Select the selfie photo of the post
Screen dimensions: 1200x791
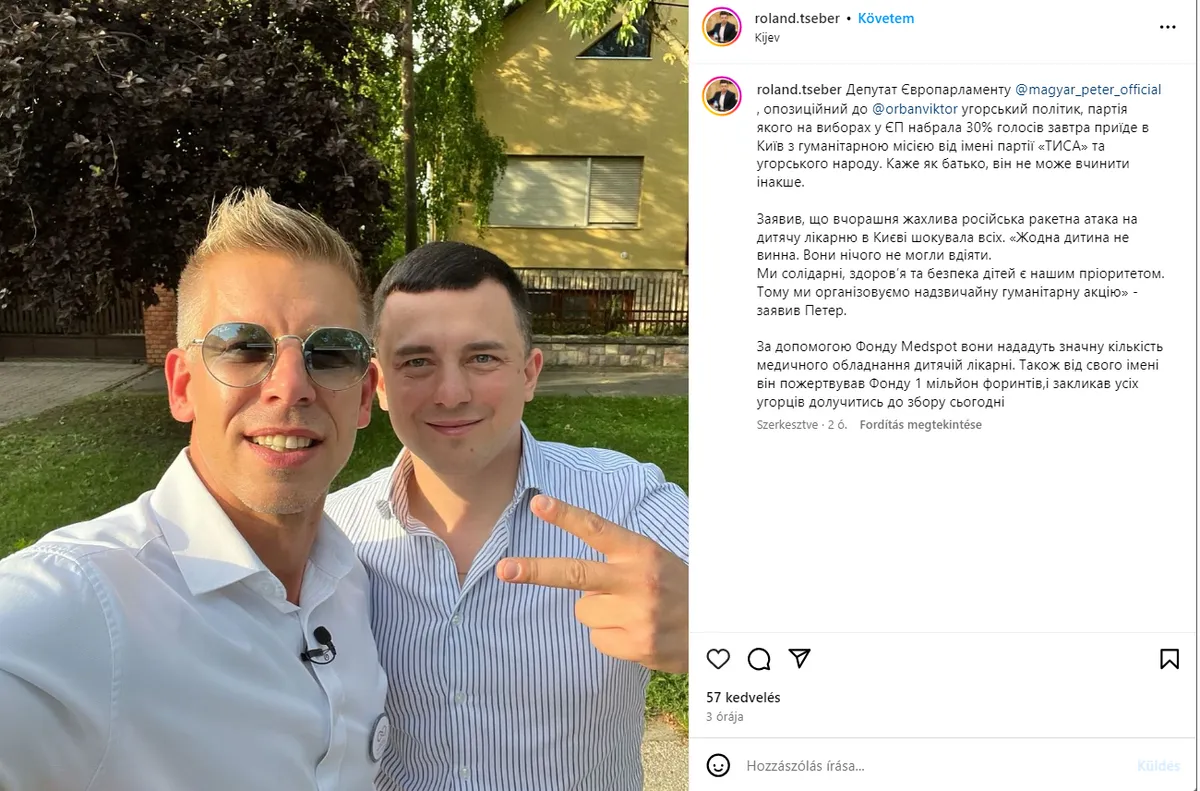344,395
